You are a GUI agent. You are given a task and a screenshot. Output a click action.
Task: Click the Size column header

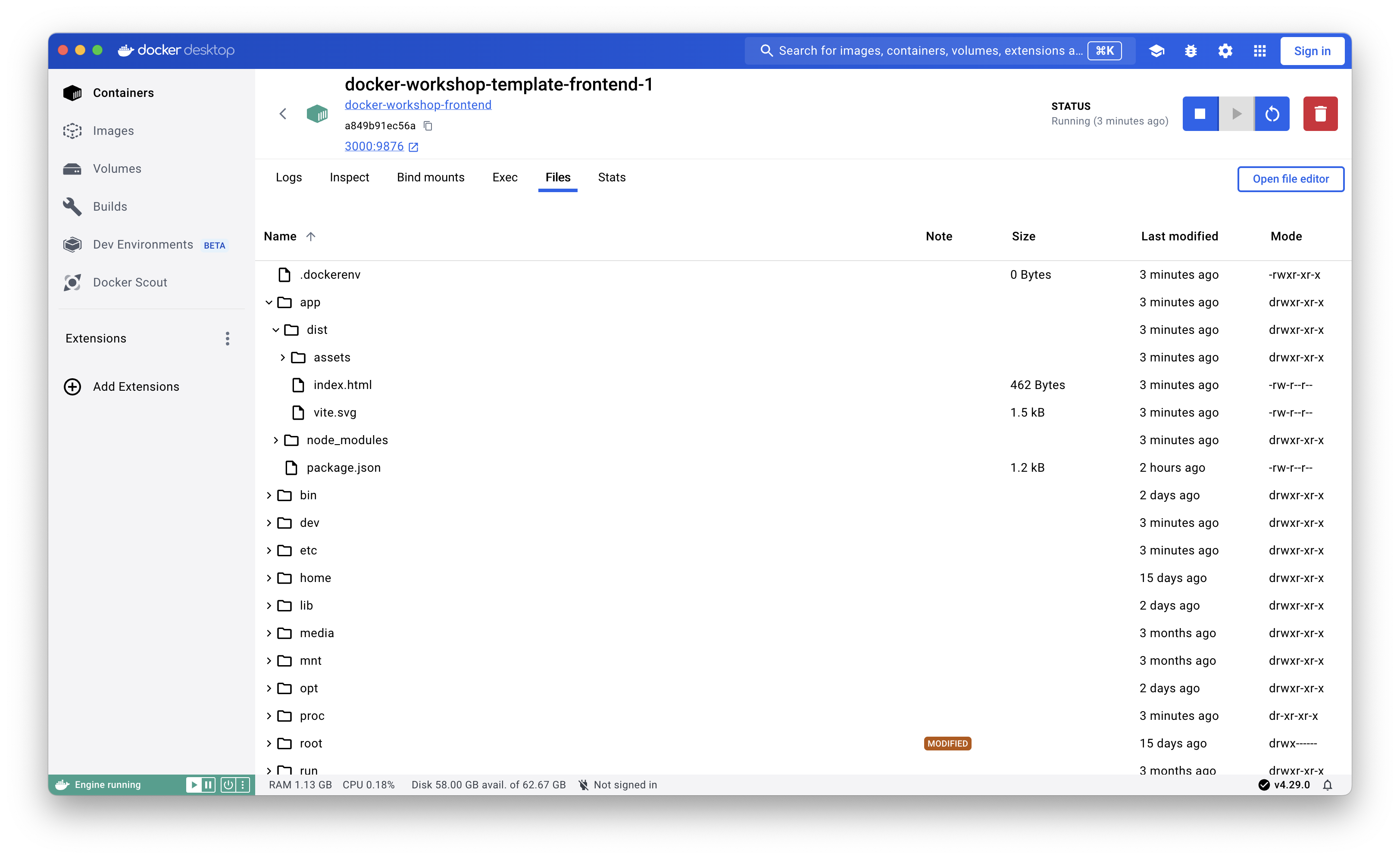(x=1023, y=237)
